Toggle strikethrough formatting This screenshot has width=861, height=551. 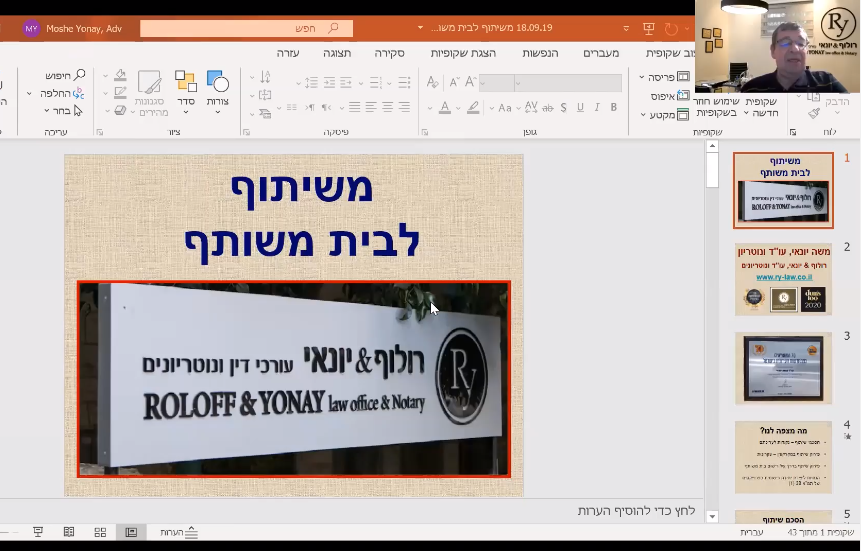[547, 108]
